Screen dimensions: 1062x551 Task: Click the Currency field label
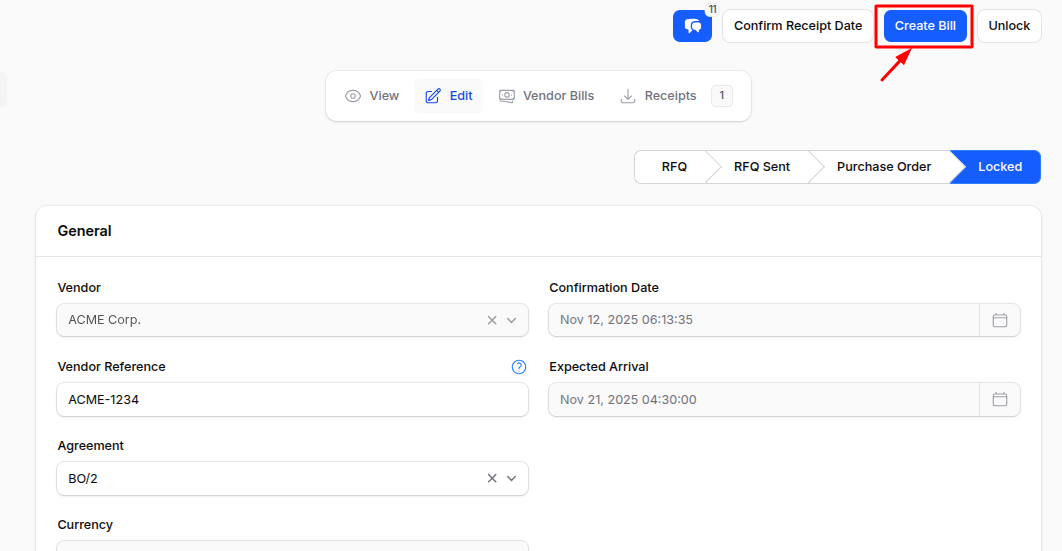click(x=85, y=525)
